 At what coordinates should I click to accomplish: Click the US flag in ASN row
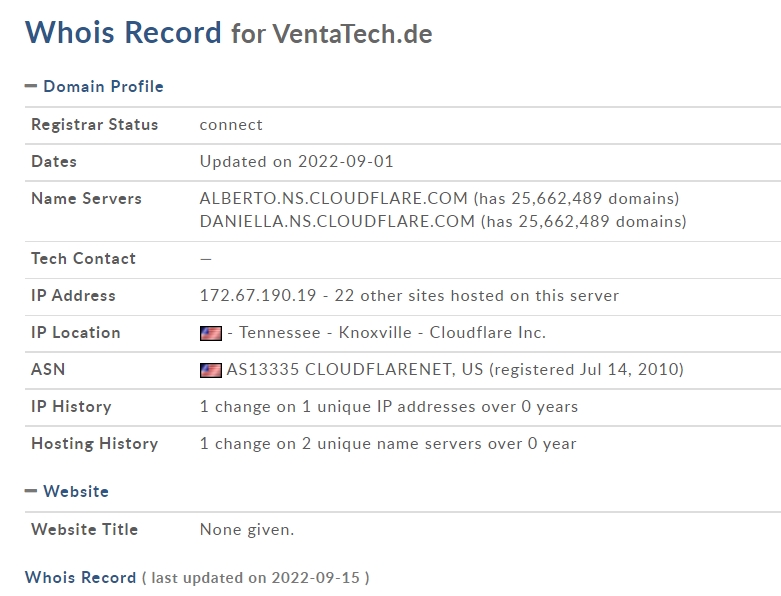tap(211, 370)
